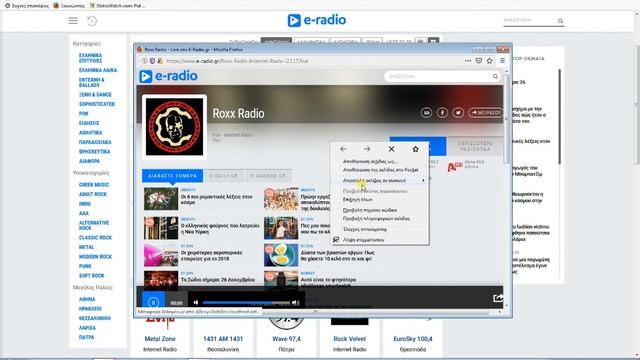Pause playback with the blue player button
Viewport: 640px width, 360px height.
pyautogui.click(x=153, y=302)
